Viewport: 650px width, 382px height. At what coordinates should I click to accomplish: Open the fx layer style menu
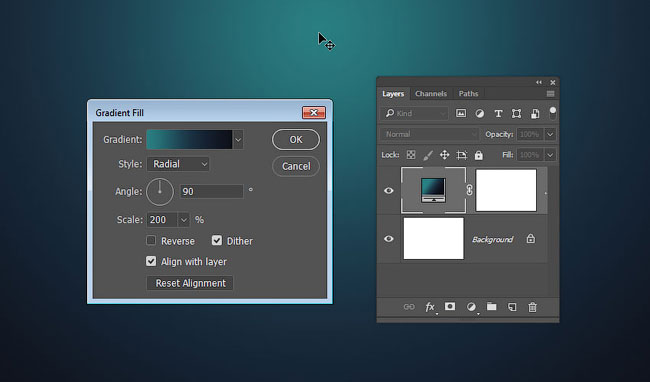pyautogui.click(x=430, y=307)
